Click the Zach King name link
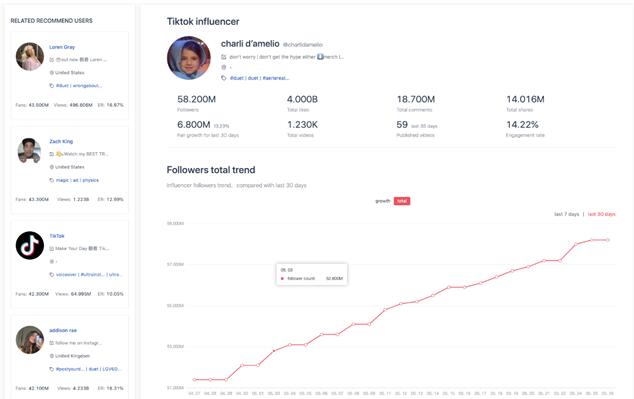Image resolution: width=634 pixels, height=399 pixels. [61, 141]
